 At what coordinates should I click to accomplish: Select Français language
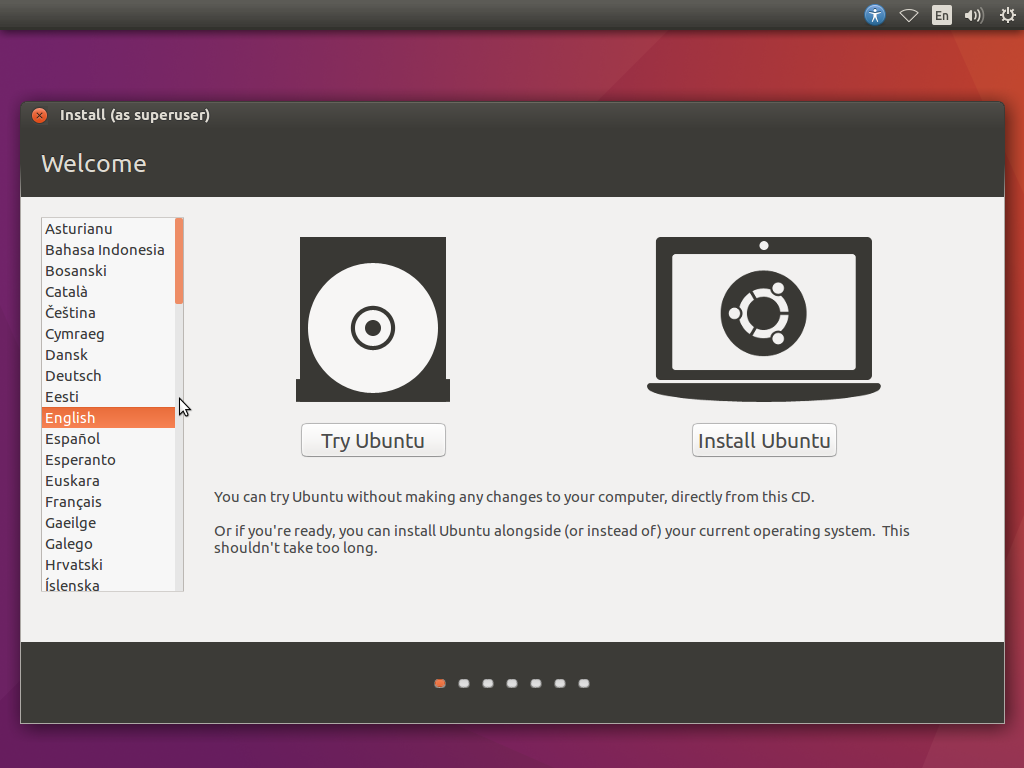pos(108,502)
